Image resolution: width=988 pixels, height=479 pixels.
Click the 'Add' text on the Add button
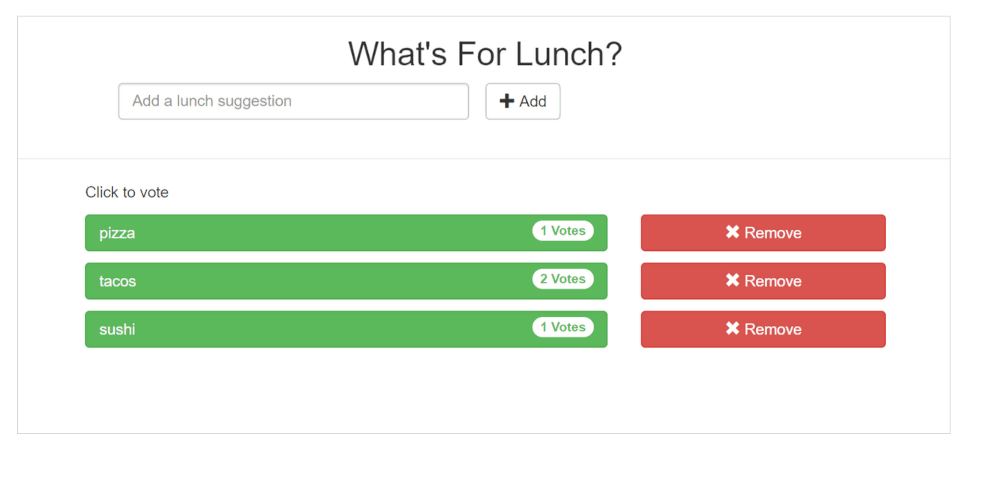pyautogui.click(x=533, y=101)
